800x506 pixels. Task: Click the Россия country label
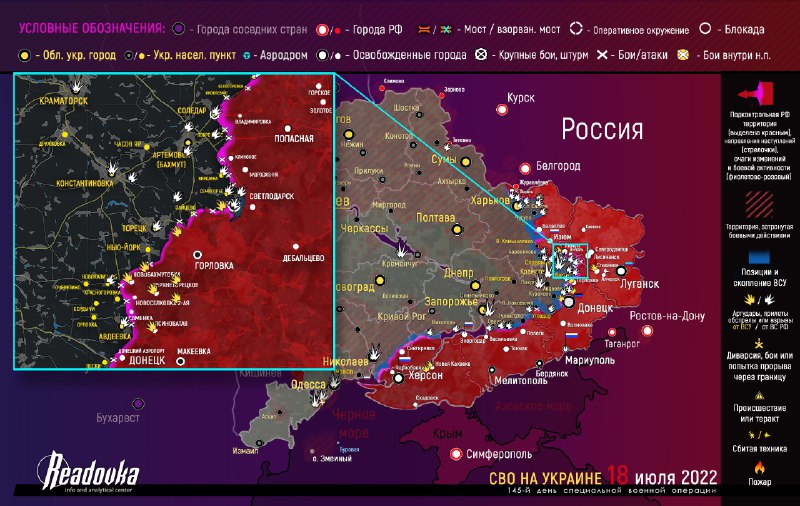click(x=601, y=130)
